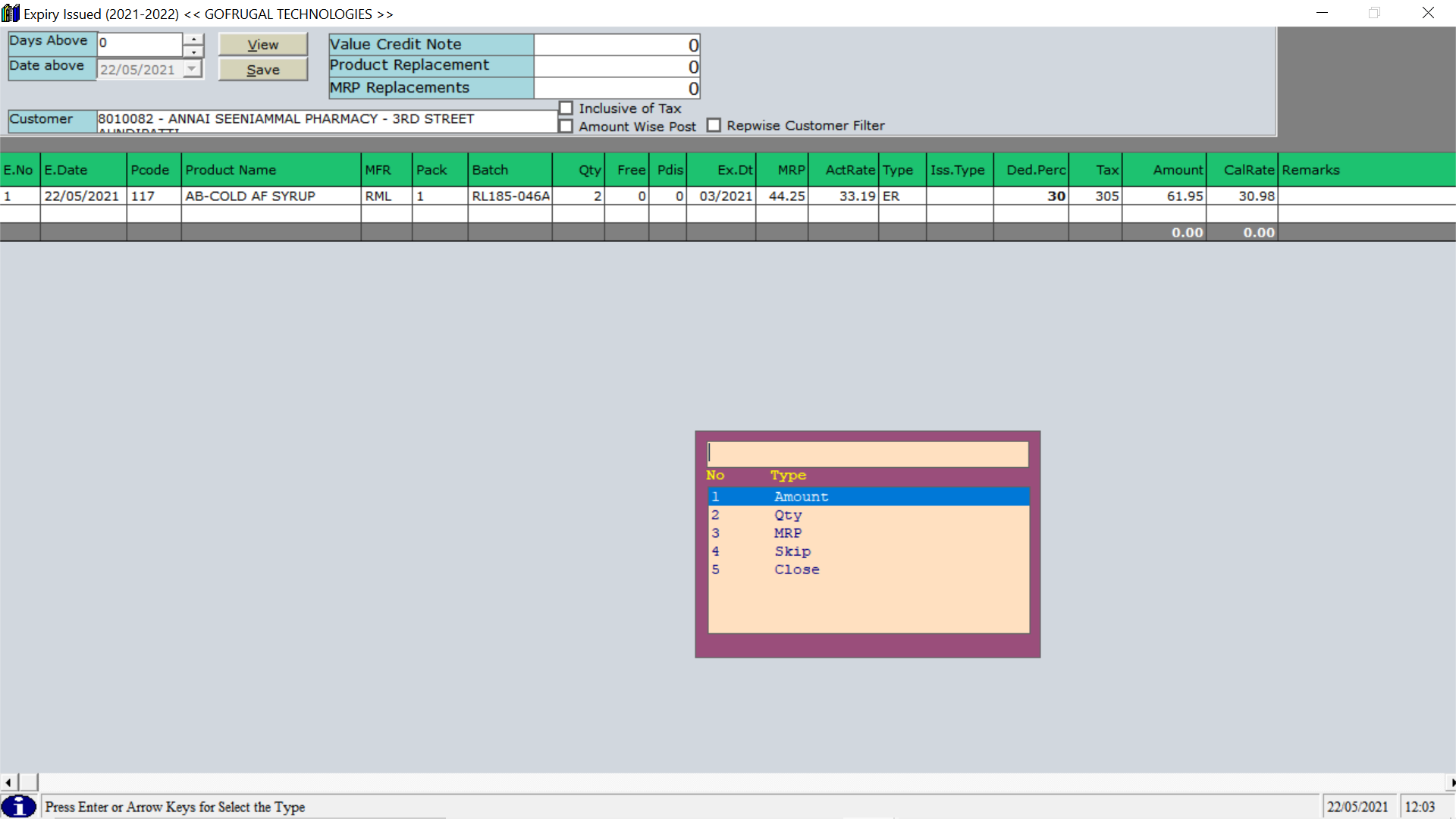Click the Value Credit Note value field
Screen dimensions: 1456x819
tap(617, 45)
